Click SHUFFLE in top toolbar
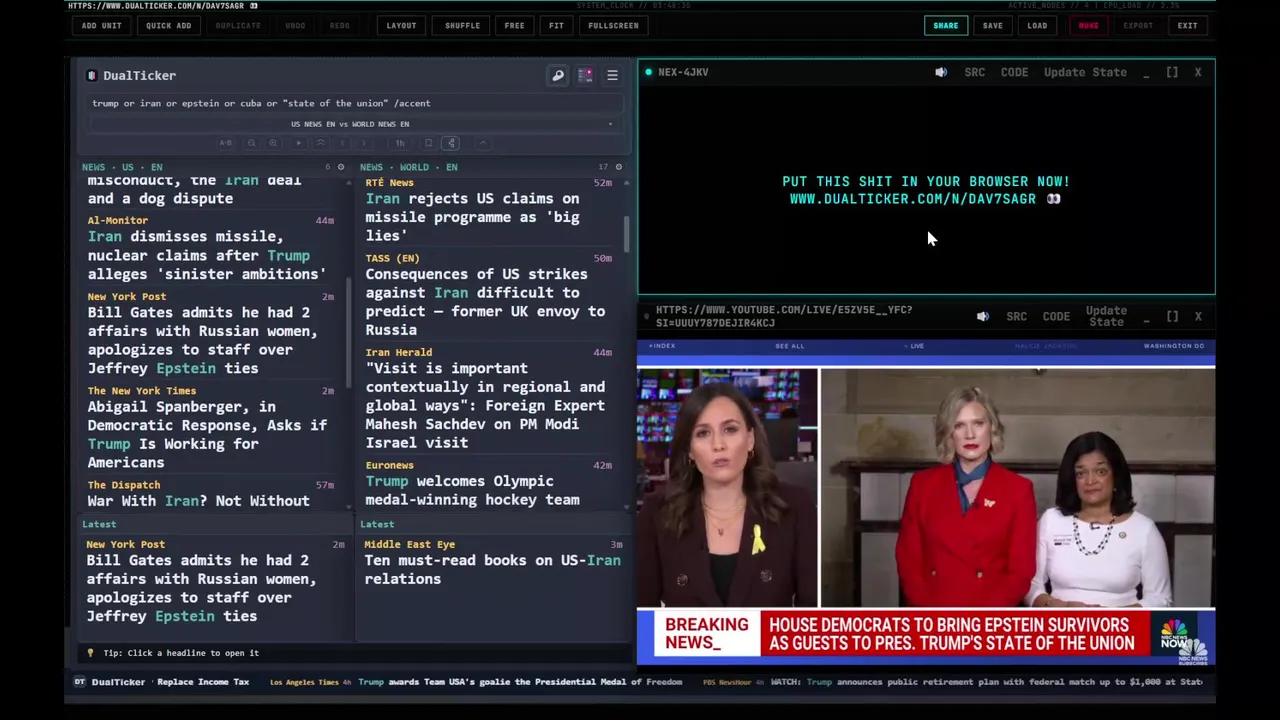The height and width of the screenshot is (720, 1280). point(462,25)
